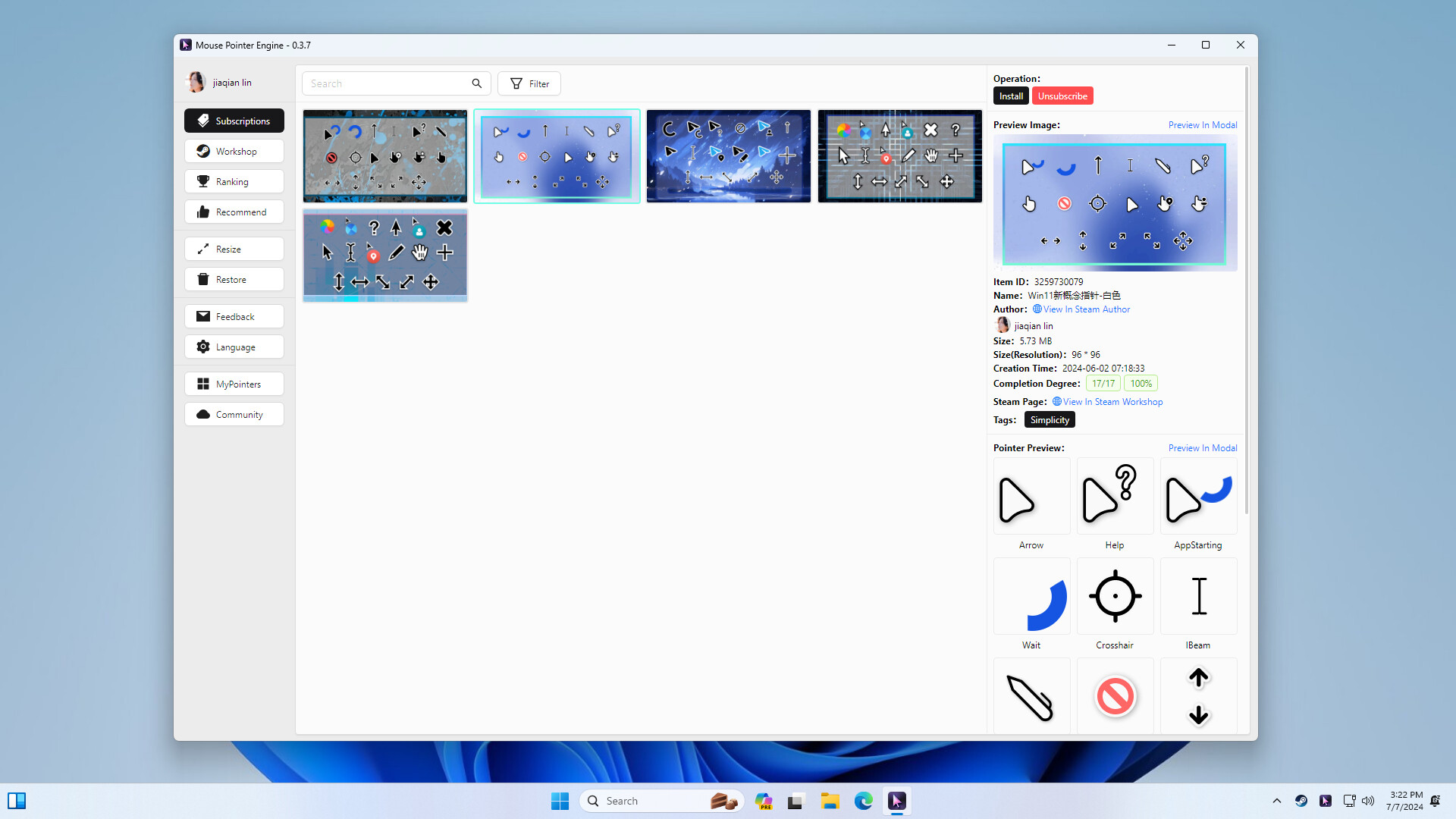Screen dimensions: 1456x819
Task: Open Preview In Modal for the preview image
Action: click(x=1203, y=124)
